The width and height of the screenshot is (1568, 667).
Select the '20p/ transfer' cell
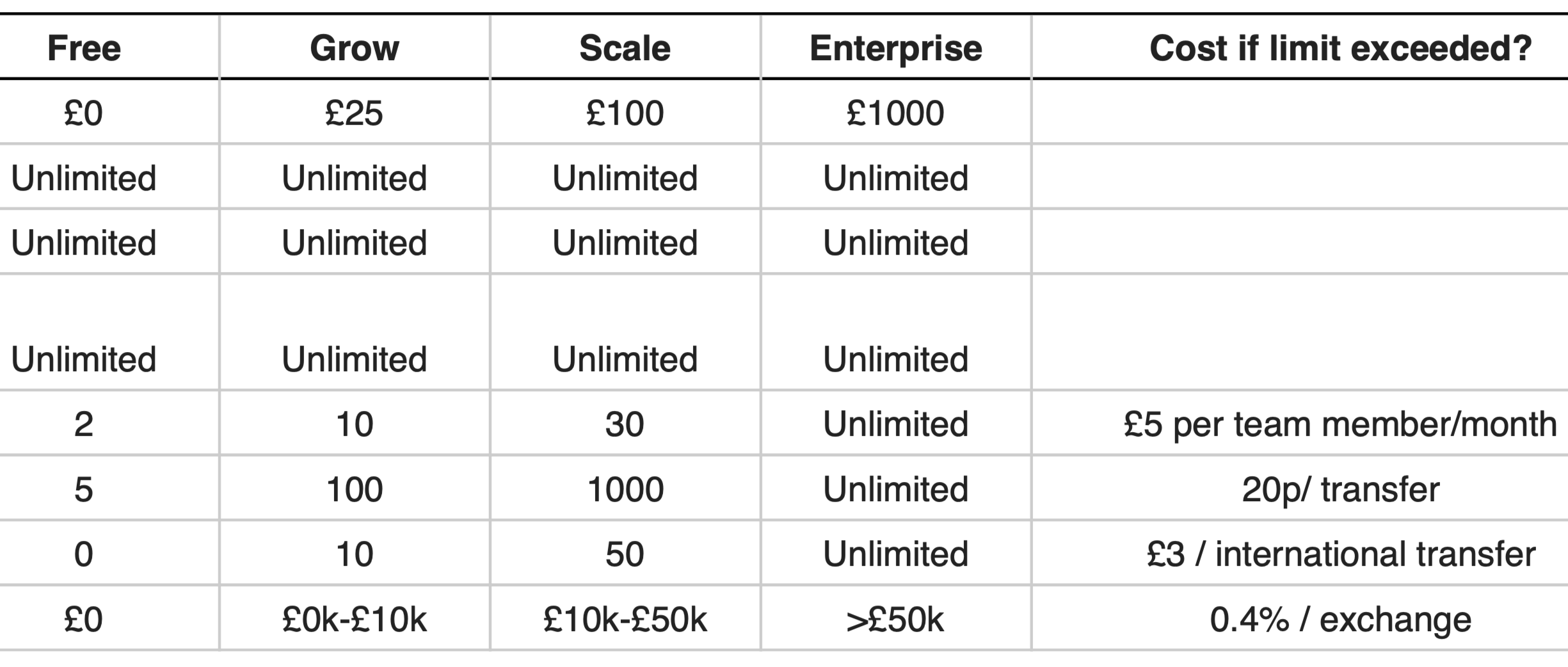1340,490
